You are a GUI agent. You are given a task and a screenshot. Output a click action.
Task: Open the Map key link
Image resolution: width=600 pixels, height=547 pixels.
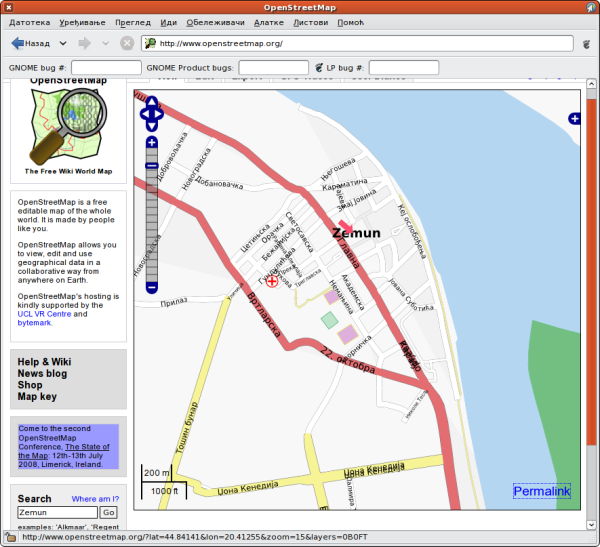(x=37, y=397)
